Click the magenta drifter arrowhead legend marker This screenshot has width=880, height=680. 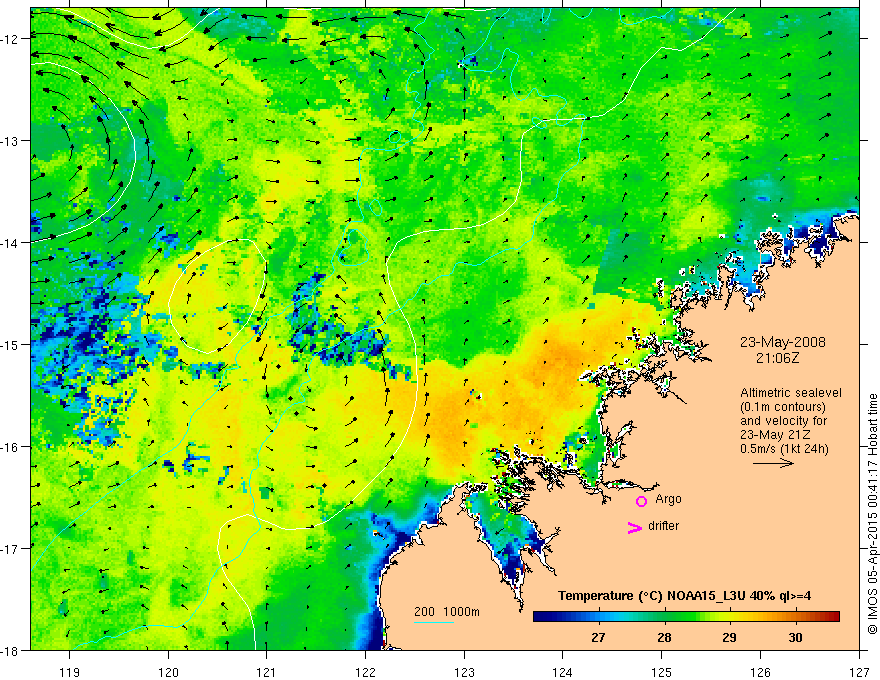click(x=634, y=527)
